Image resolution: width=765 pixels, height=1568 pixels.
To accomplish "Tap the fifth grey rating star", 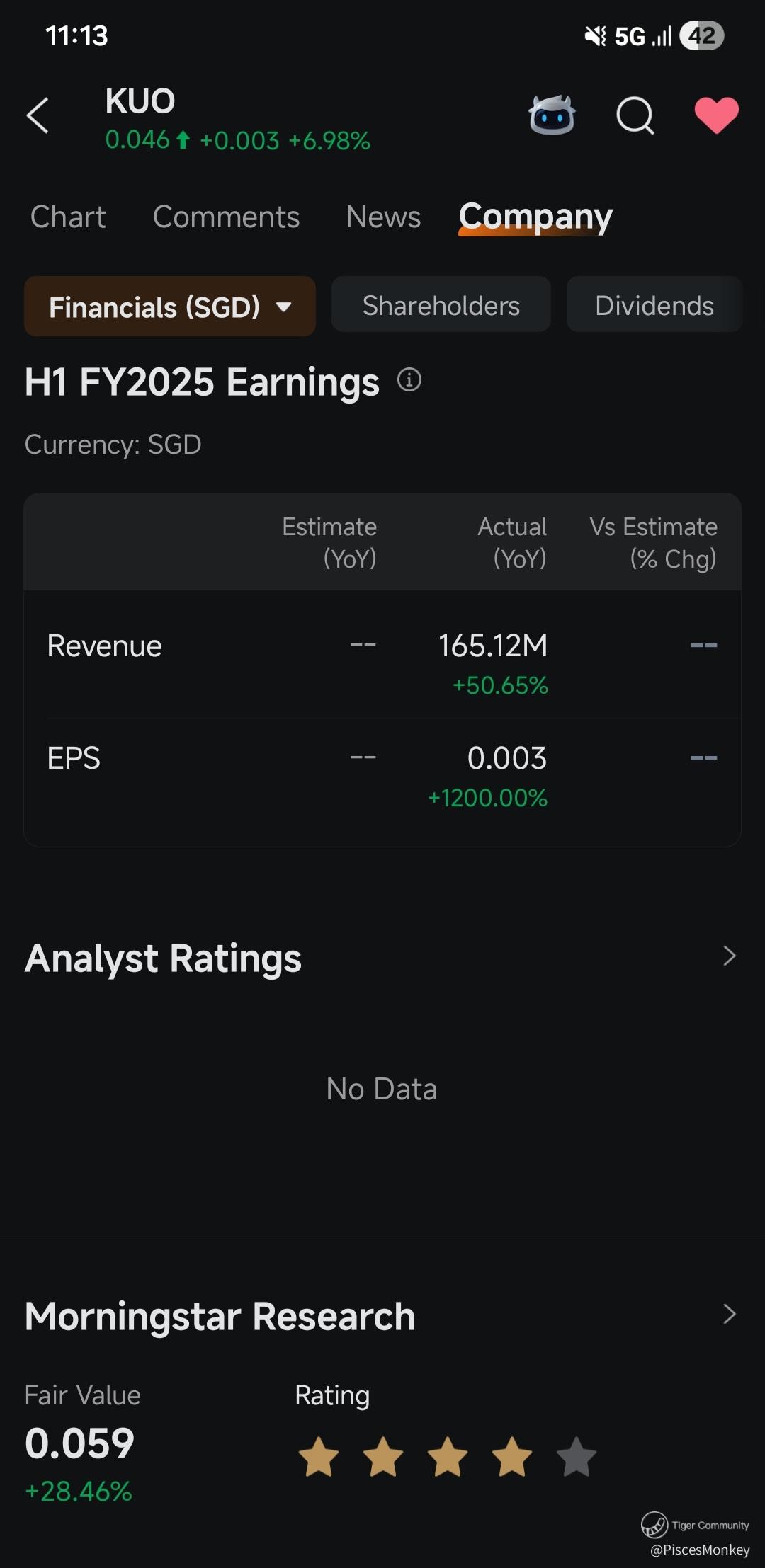I will [x=576, y=1457].
